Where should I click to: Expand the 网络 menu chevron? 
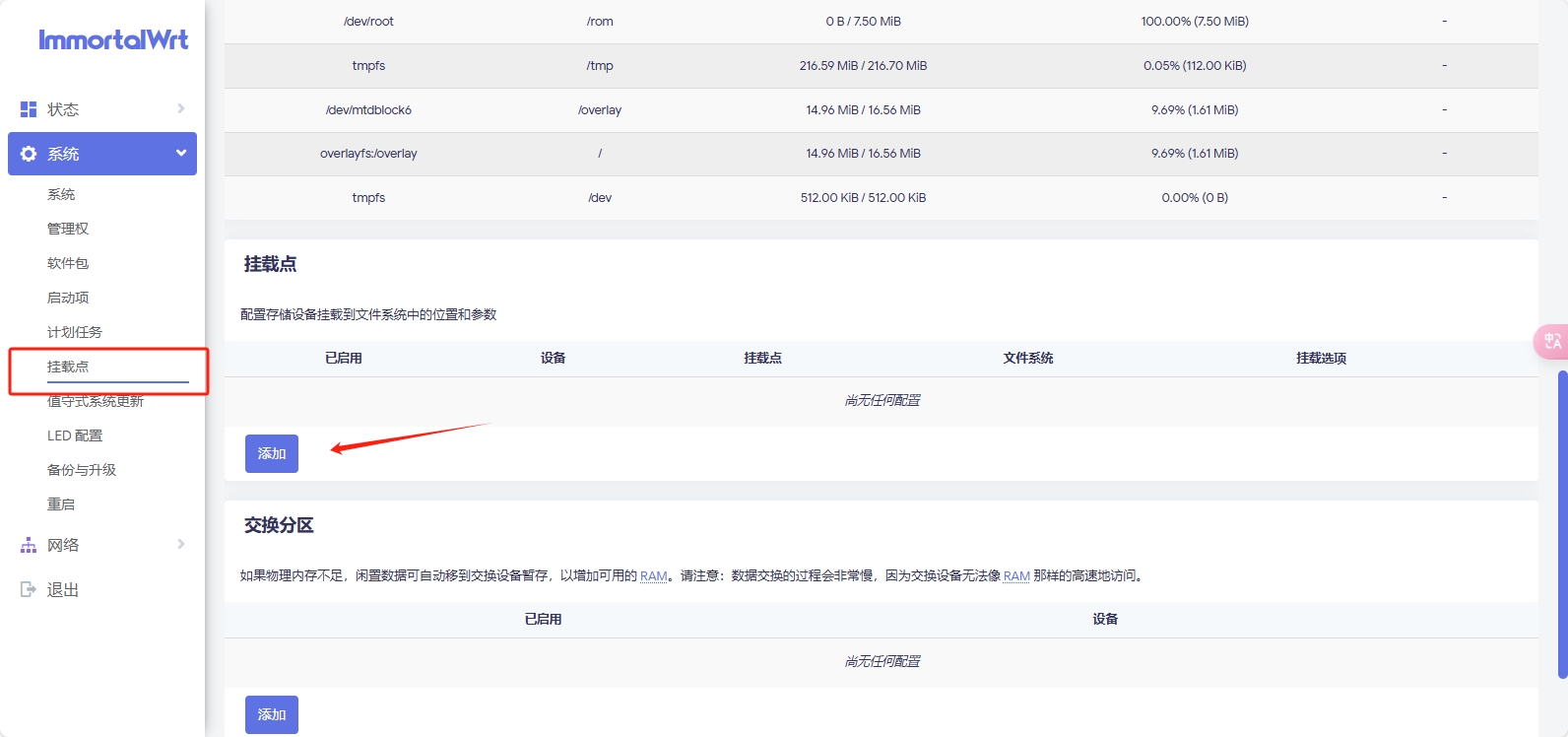tap(180, 544)
